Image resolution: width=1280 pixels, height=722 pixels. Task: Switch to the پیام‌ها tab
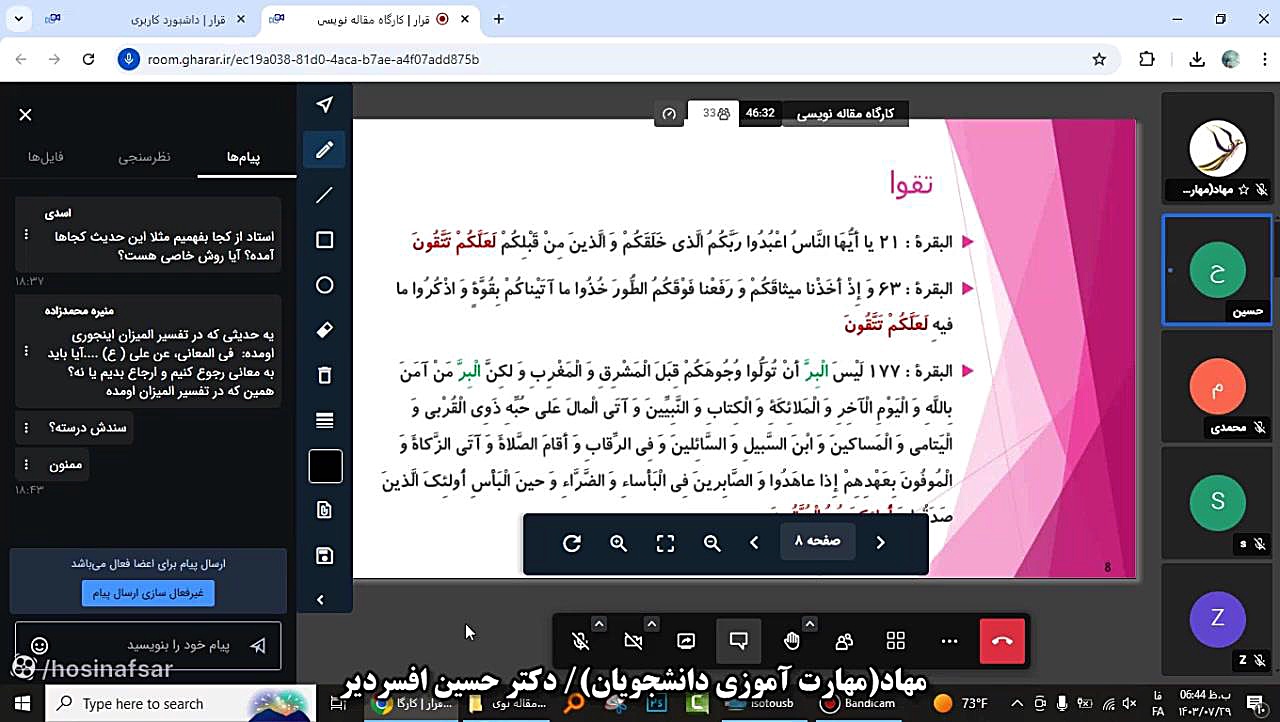pos(244,157)
